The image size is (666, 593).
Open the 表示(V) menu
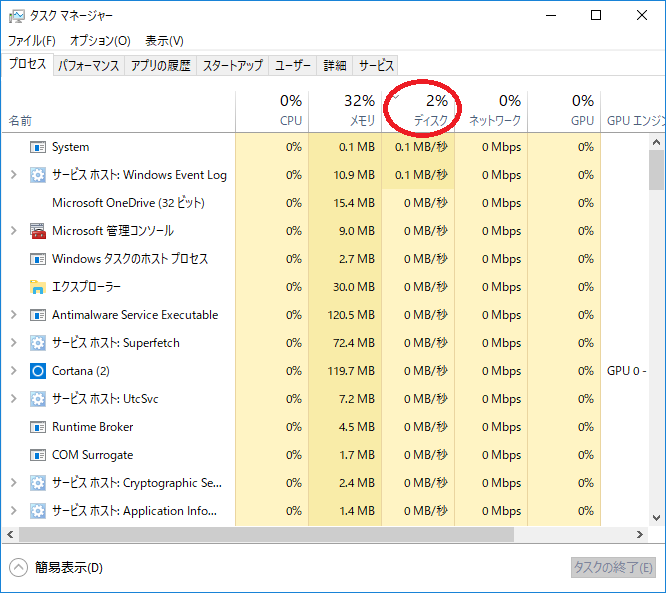164,41
